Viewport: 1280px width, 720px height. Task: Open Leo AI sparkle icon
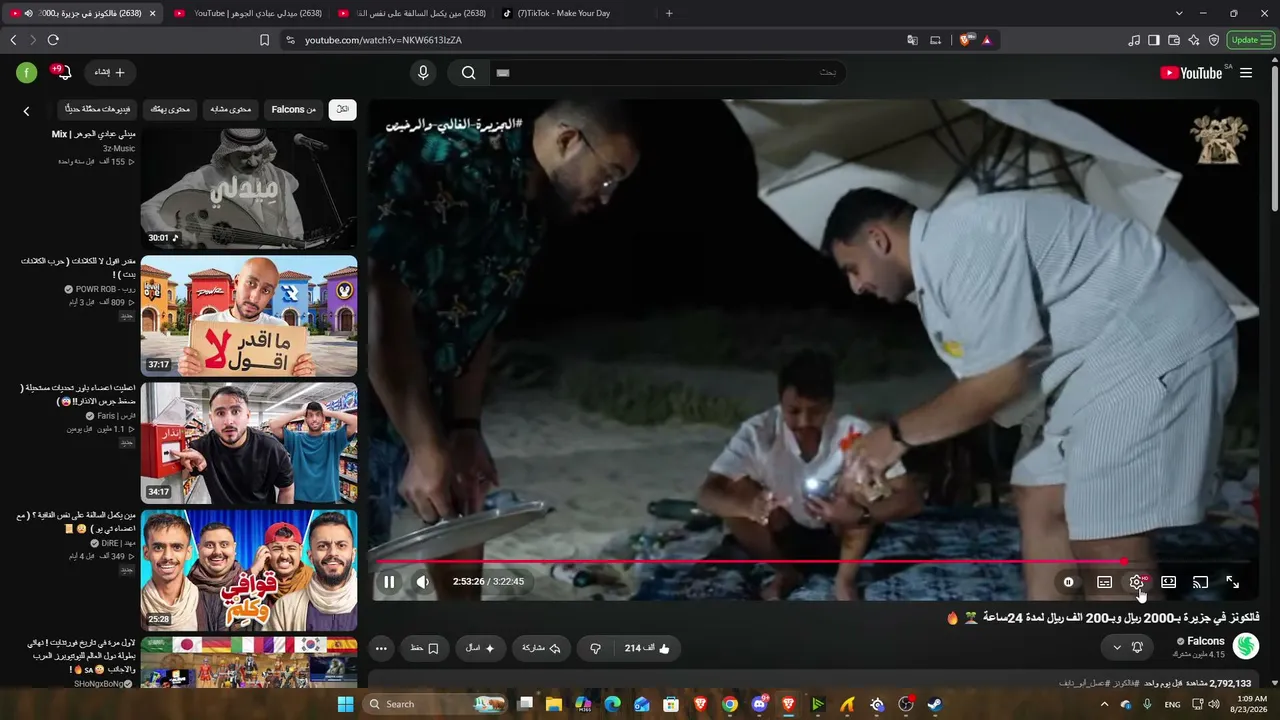pyautogui.click(x=1194, y=40)
